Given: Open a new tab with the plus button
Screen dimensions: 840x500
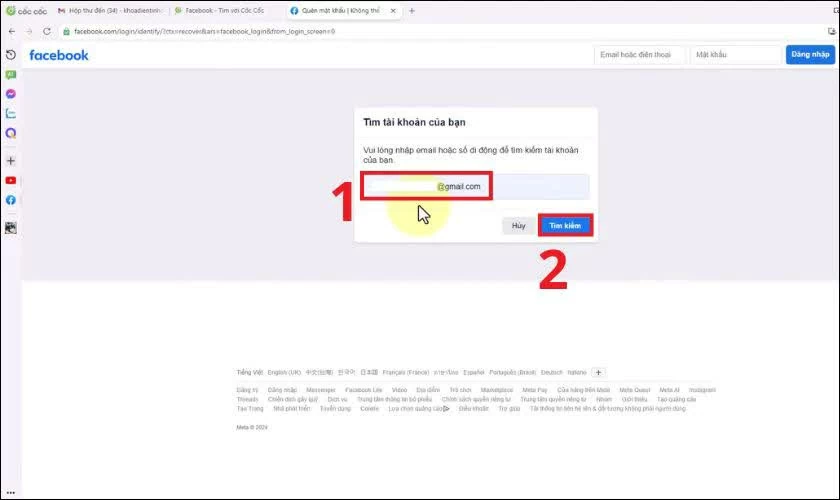Looking at the screenshot, I should (412, 10).
